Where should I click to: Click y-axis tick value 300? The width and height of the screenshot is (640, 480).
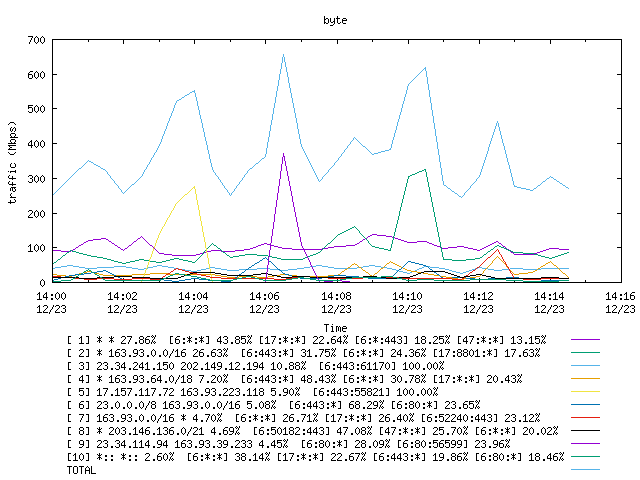[x=36, y=179]
